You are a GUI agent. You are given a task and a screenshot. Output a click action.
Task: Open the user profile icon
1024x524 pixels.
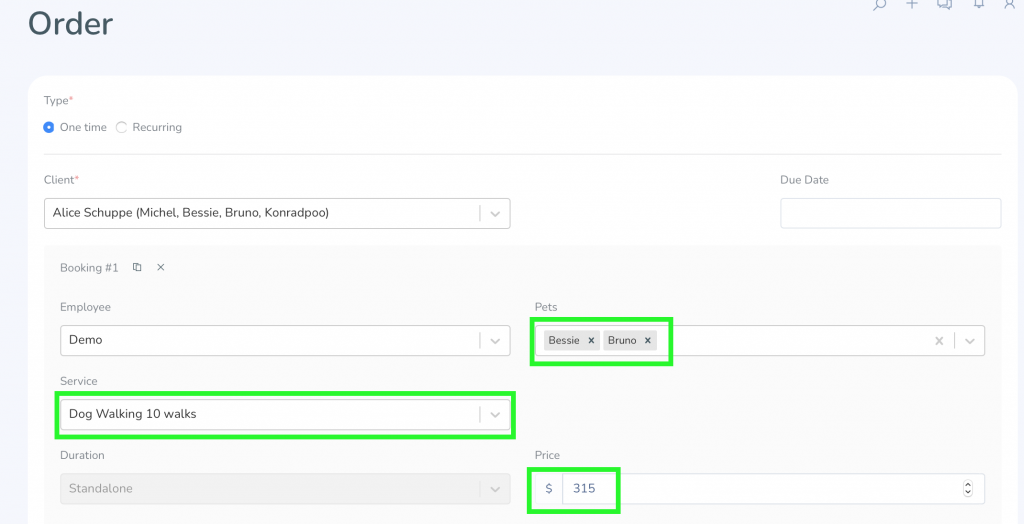point(1009,4)
